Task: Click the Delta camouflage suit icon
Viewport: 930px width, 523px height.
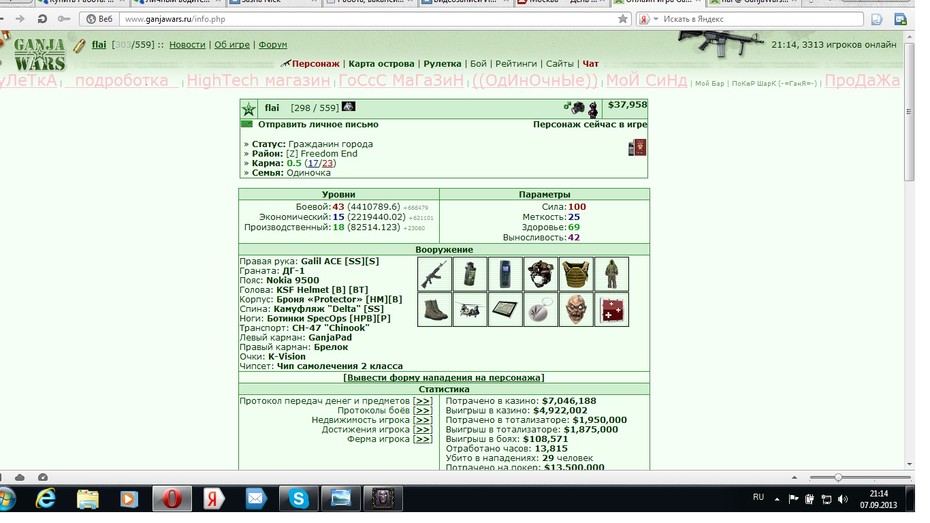Action: click(611, 274)
